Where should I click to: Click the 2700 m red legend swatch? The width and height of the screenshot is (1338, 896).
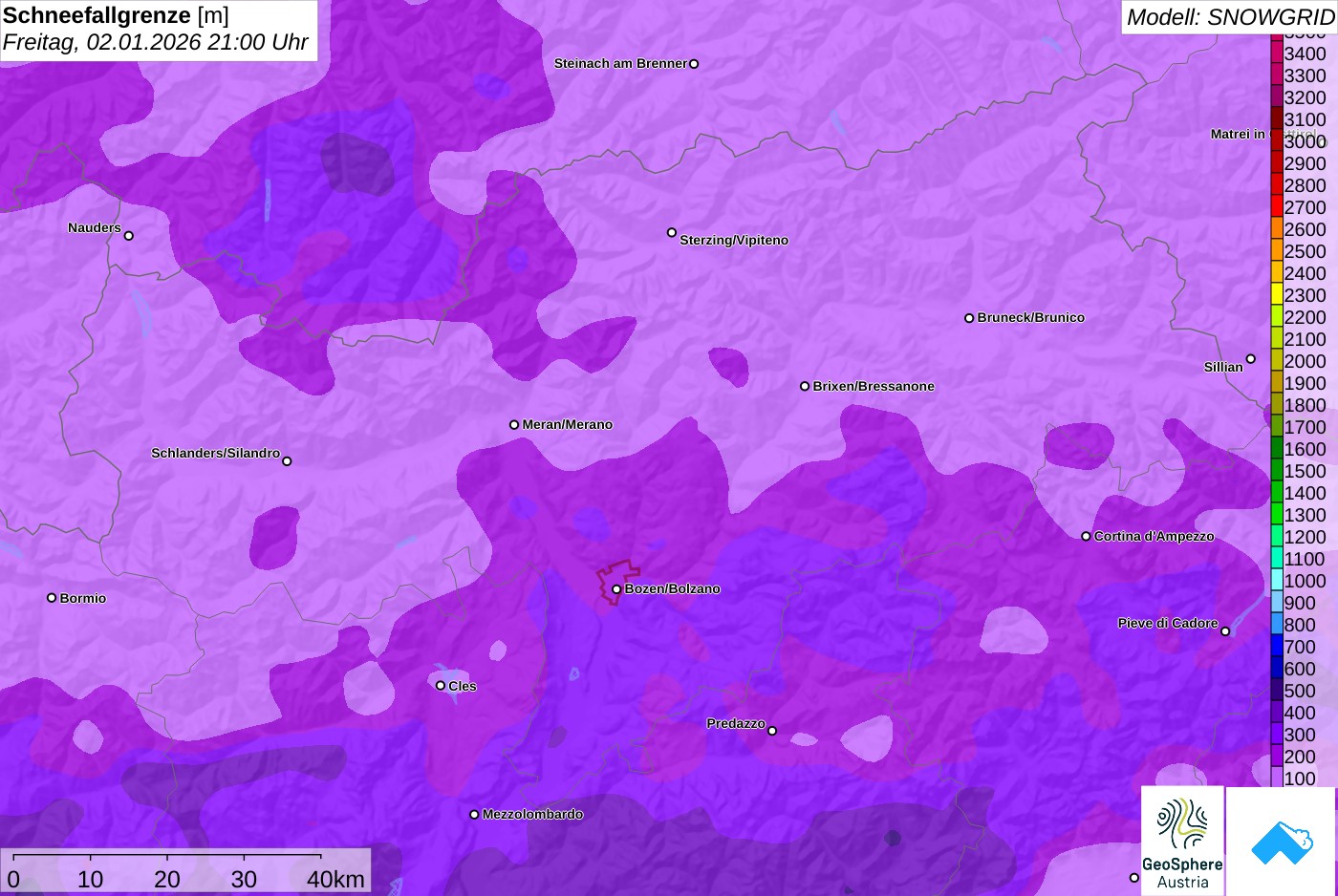point(1277,206)
